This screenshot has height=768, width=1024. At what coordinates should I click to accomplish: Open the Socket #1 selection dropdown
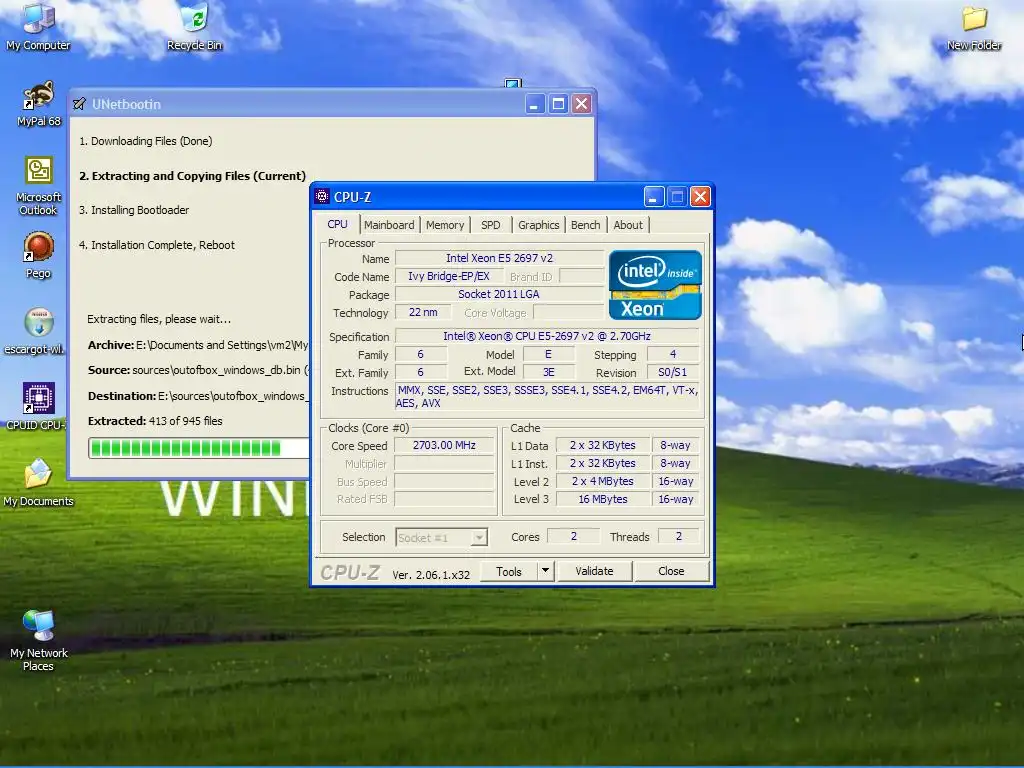coord(441,537)
